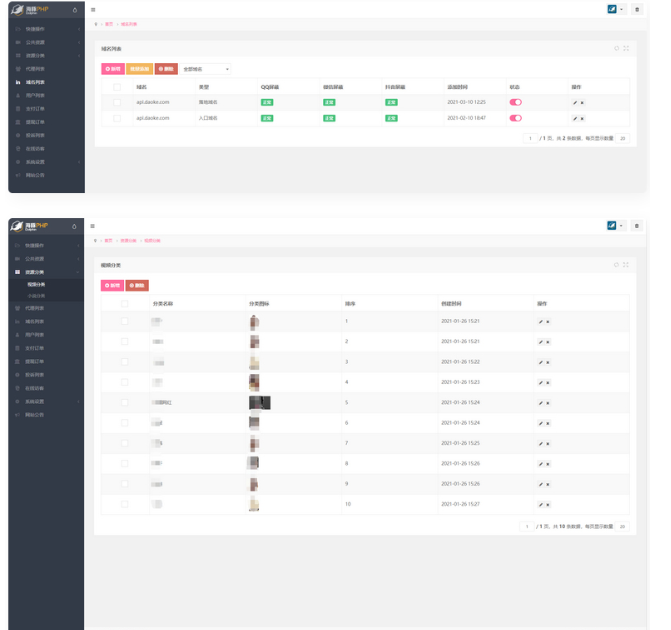Image resolution: width=671 pixels, height=630 pixels.
Task: Open the theme dropdown arrow on the 域名列表 page
Action: pos(623,9)
